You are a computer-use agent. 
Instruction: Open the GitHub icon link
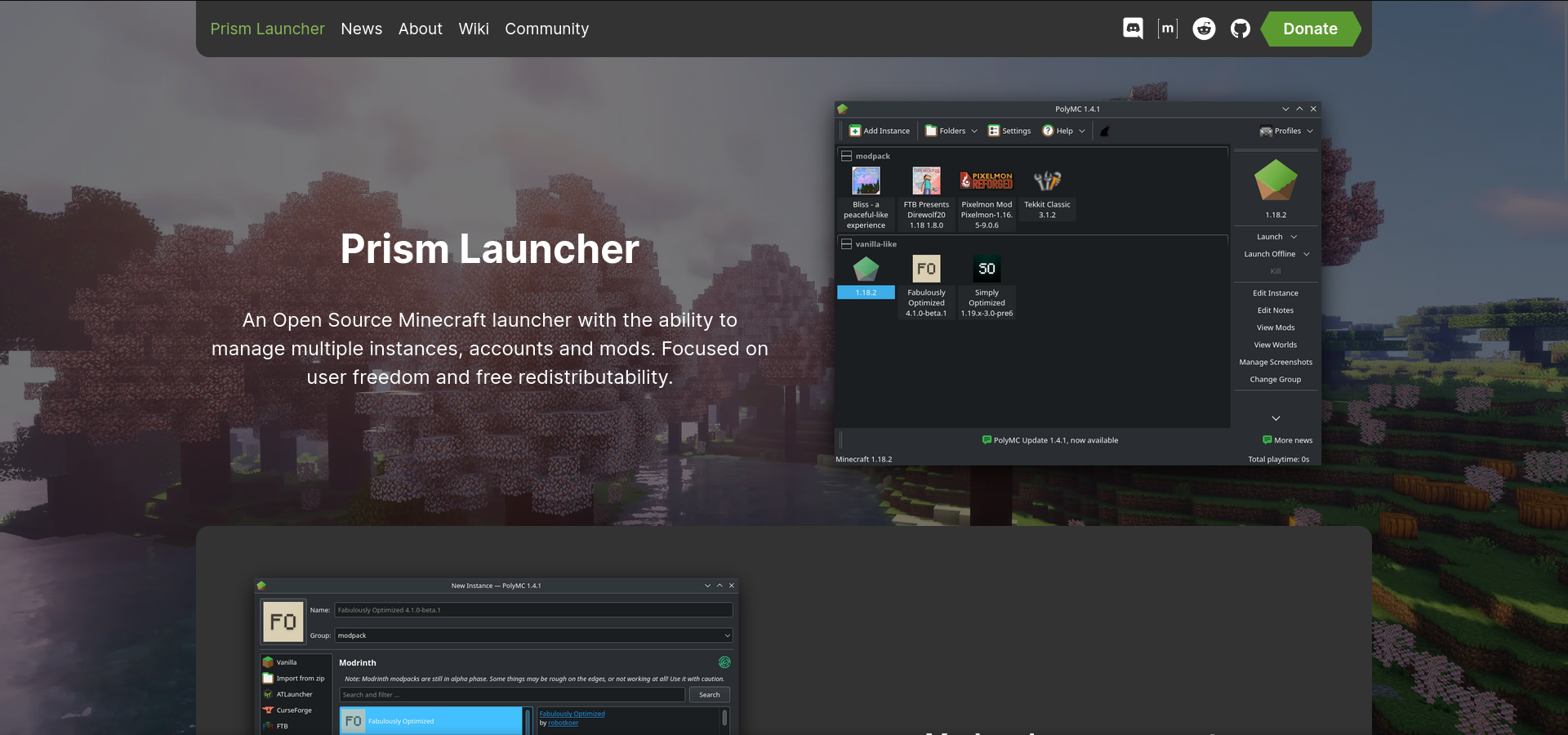tap(1241, 29)
